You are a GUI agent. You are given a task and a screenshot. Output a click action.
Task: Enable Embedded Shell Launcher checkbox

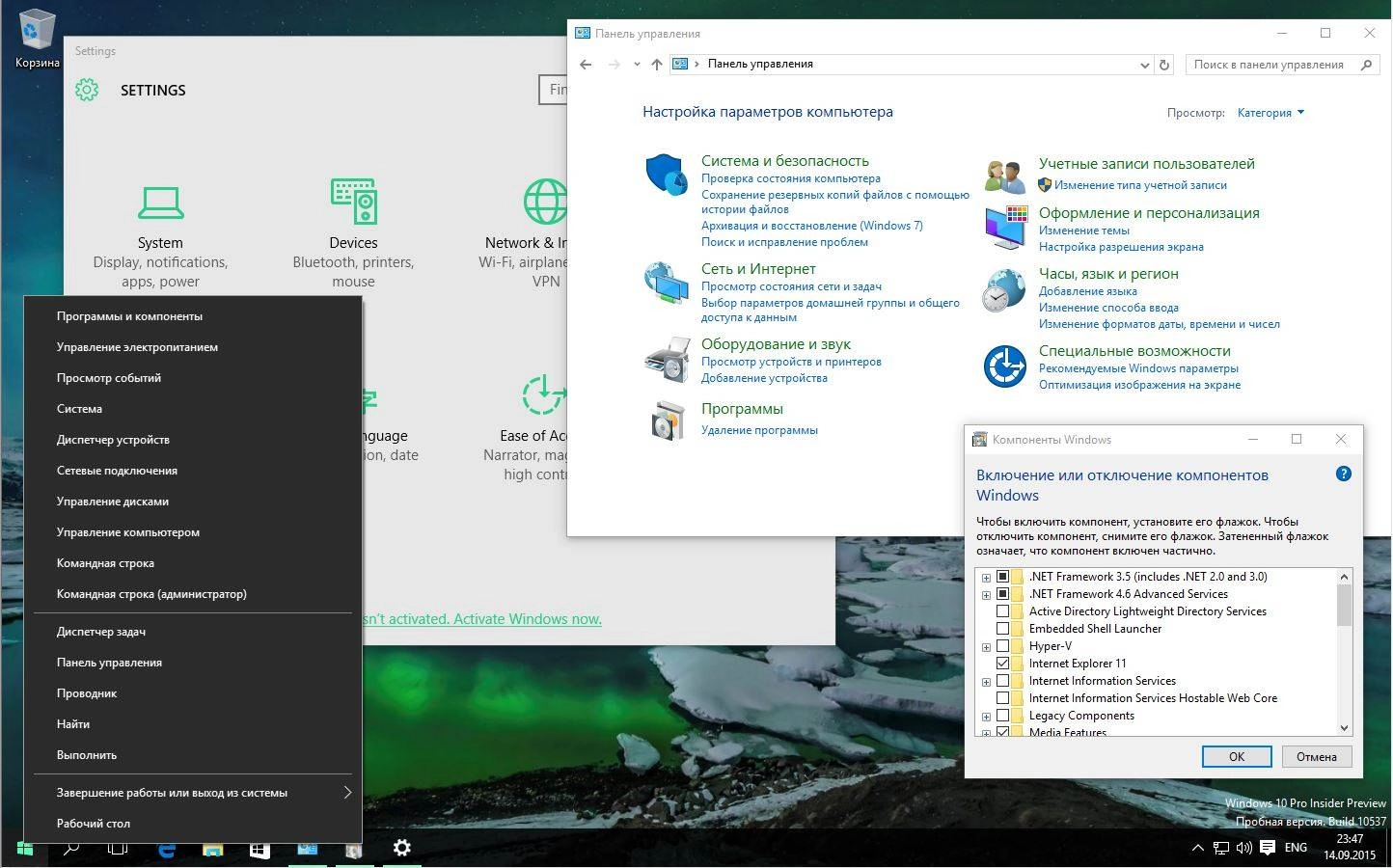(1002, 629)
